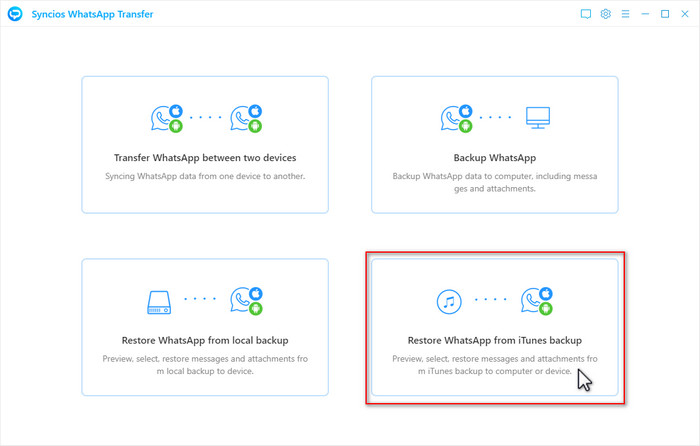Click 'm local backup to device.' description line

click(205, 371)
